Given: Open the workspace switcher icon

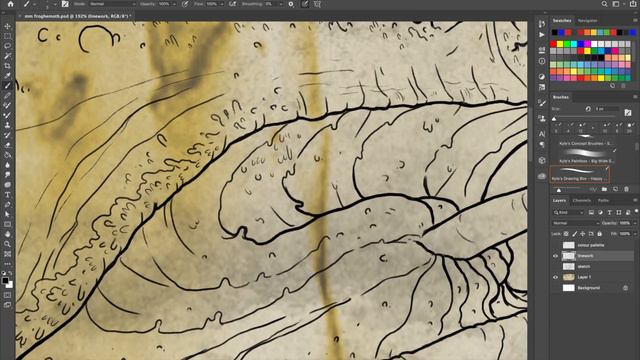Looking at the screenshot, I should click(616, 4).
